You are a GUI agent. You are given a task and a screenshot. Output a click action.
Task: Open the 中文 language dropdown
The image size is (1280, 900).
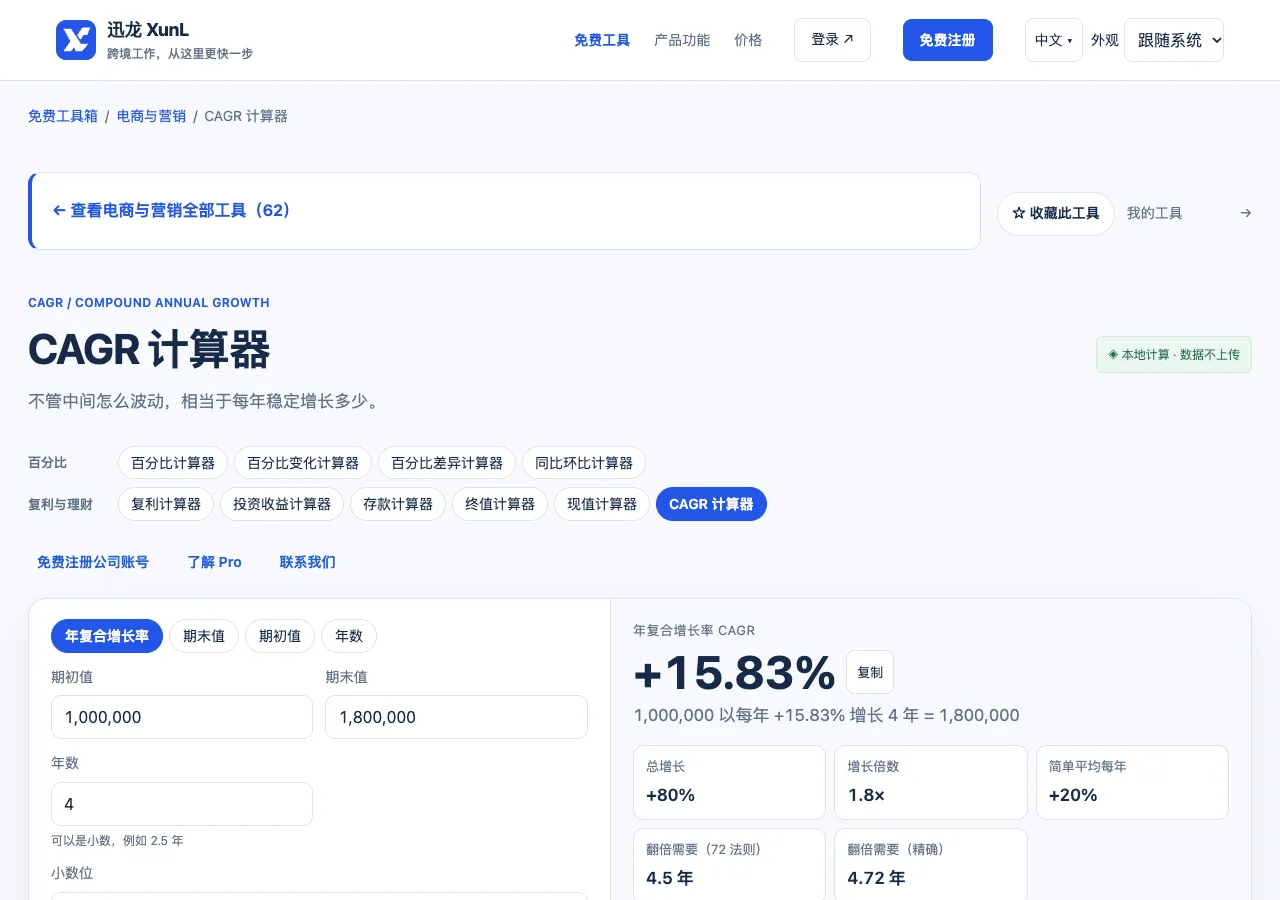1053,40
